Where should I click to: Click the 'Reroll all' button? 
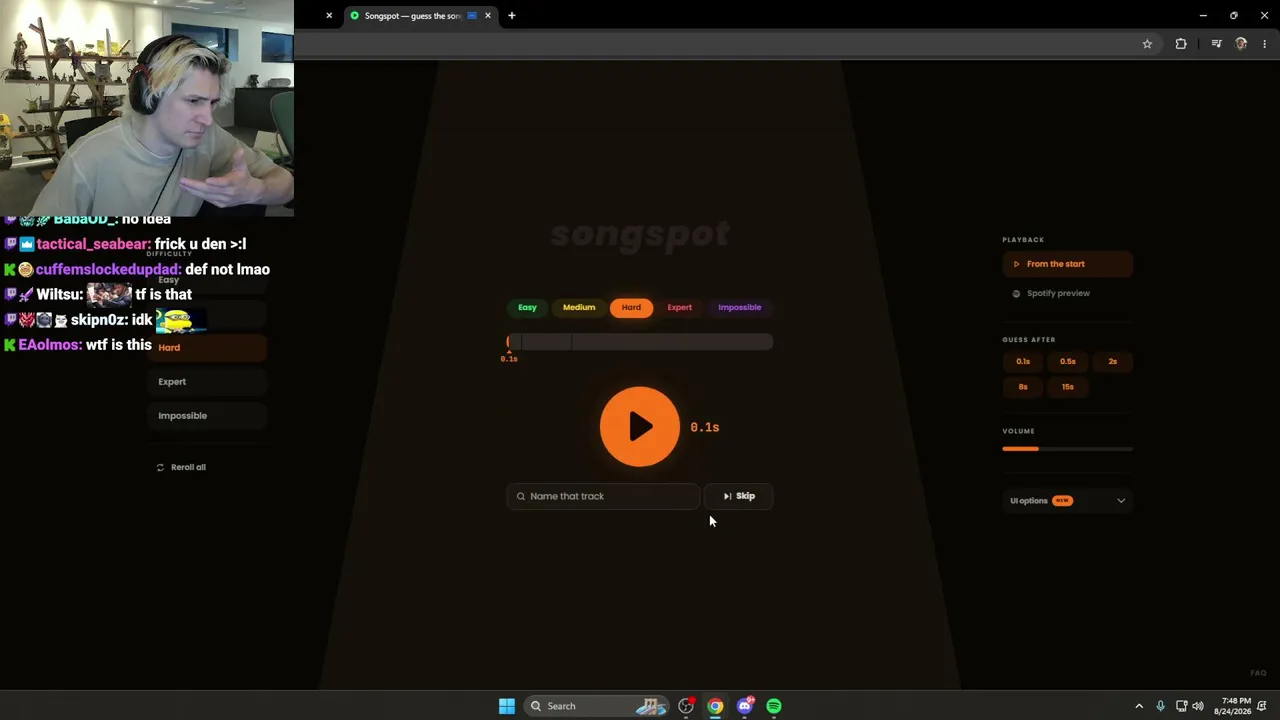[181, 467]
